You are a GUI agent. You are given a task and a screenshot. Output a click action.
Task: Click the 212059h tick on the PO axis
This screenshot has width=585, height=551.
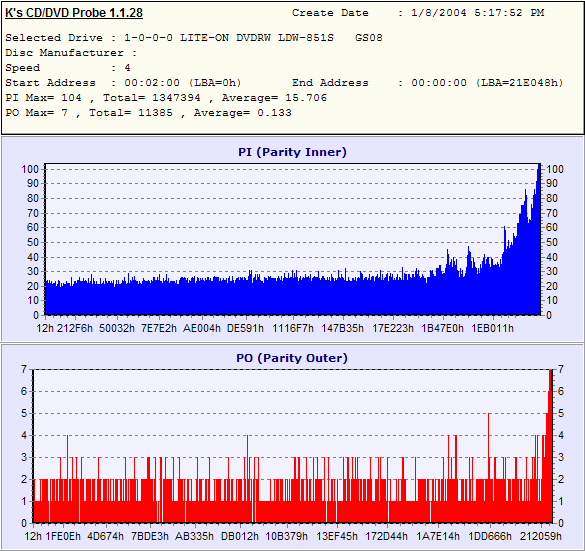click(x=541, y=536)
